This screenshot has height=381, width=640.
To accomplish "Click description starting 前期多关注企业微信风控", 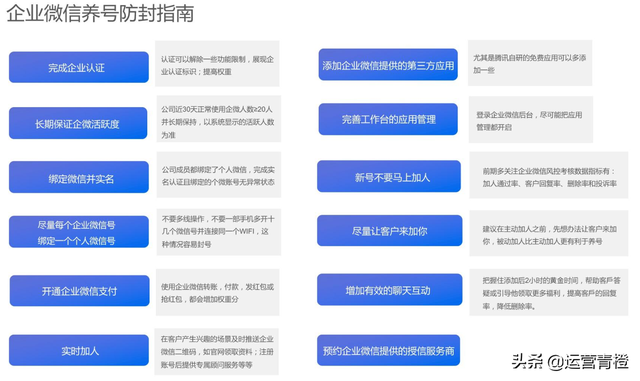I will [549, 175].
